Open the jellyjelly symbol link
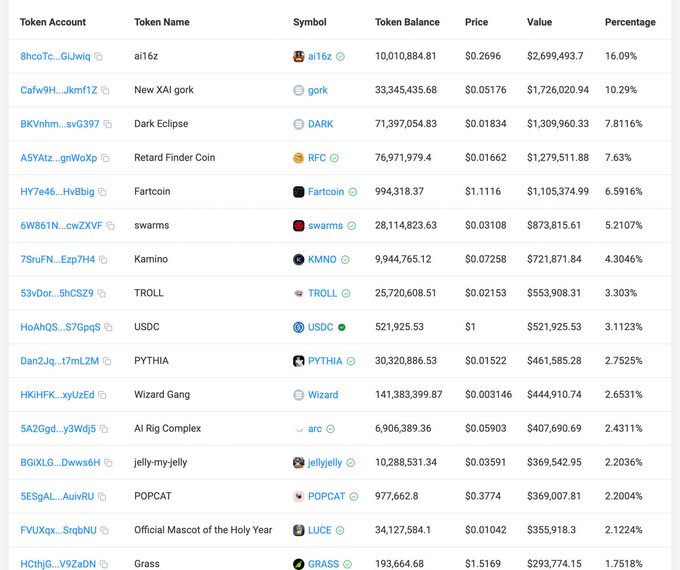Image resolution: width=680 pixels, height=570 pixels. [324, 463]
